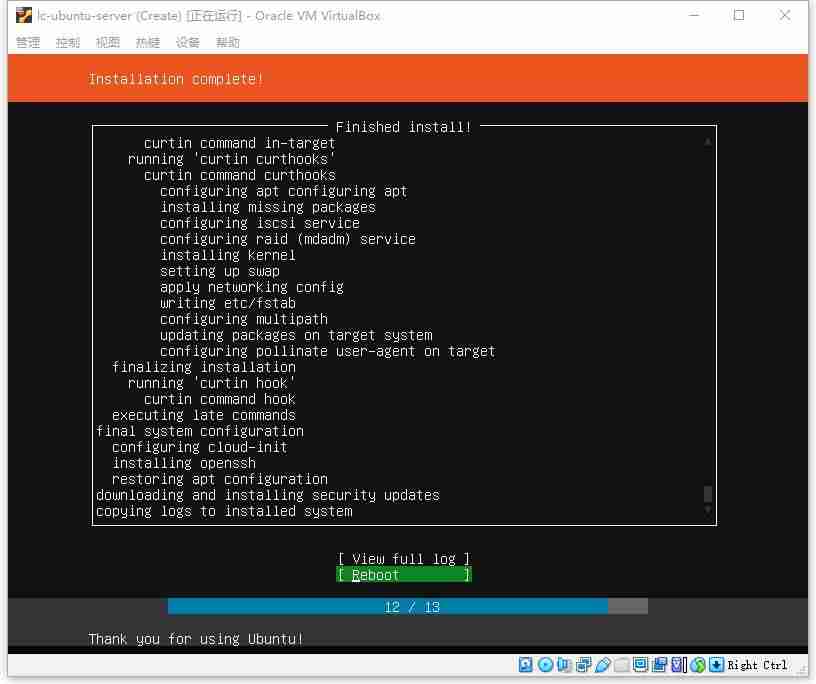
Task: Open the audio status indicator
Action: tap(564, 664)
